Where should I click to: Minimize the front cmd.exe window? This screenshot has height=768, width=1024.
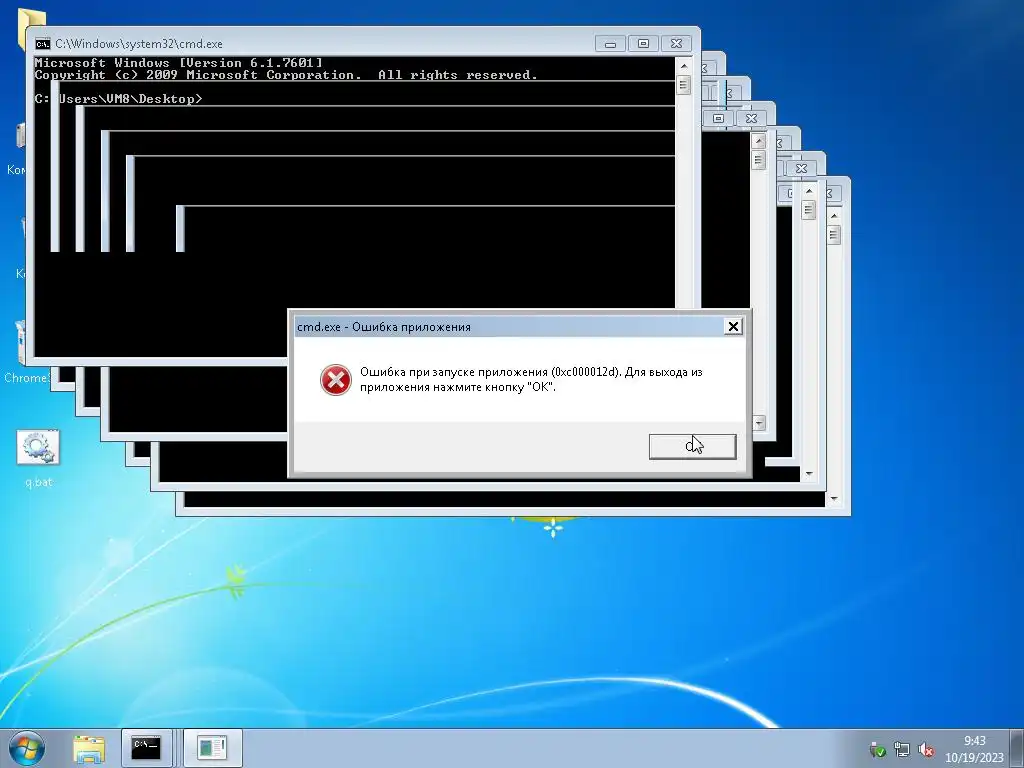(610, 44)
